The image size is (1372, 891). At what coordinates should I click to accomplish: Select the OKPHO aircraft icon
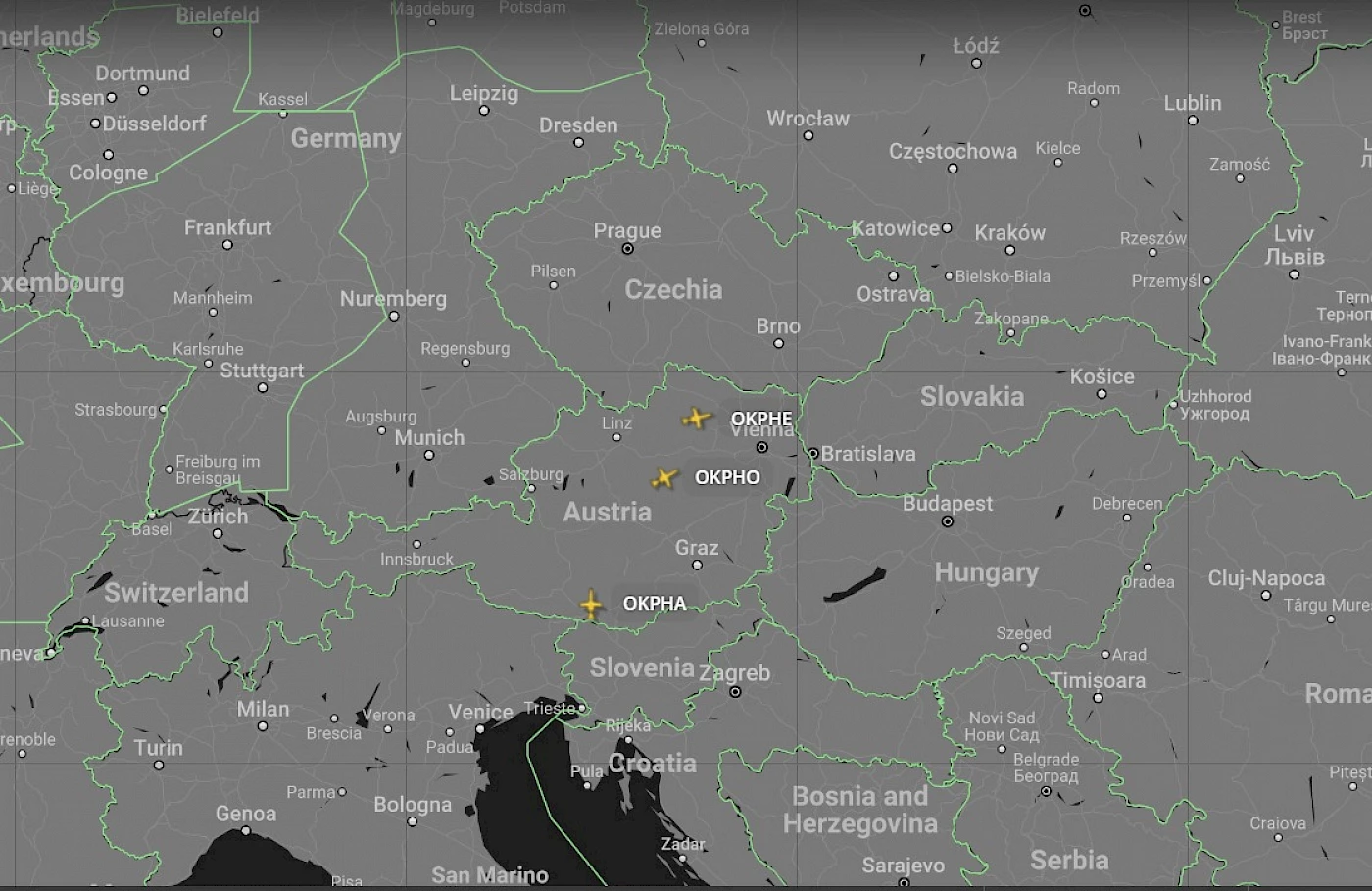(x=664, y=478)
